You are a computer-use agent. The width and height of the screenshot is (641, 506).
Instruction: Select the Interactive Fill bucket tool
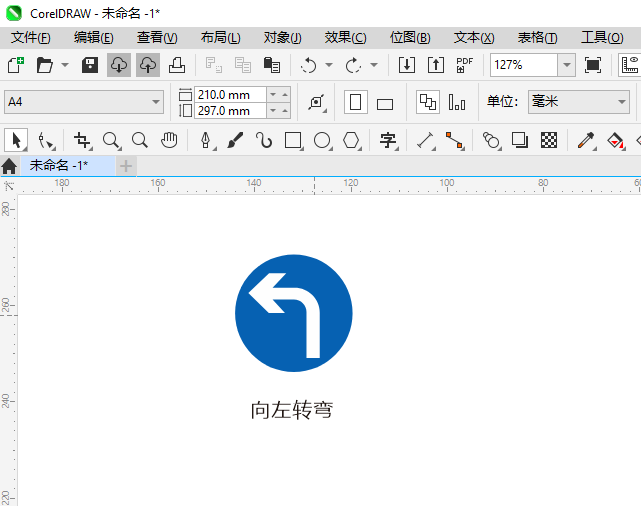tap(615, 141)
